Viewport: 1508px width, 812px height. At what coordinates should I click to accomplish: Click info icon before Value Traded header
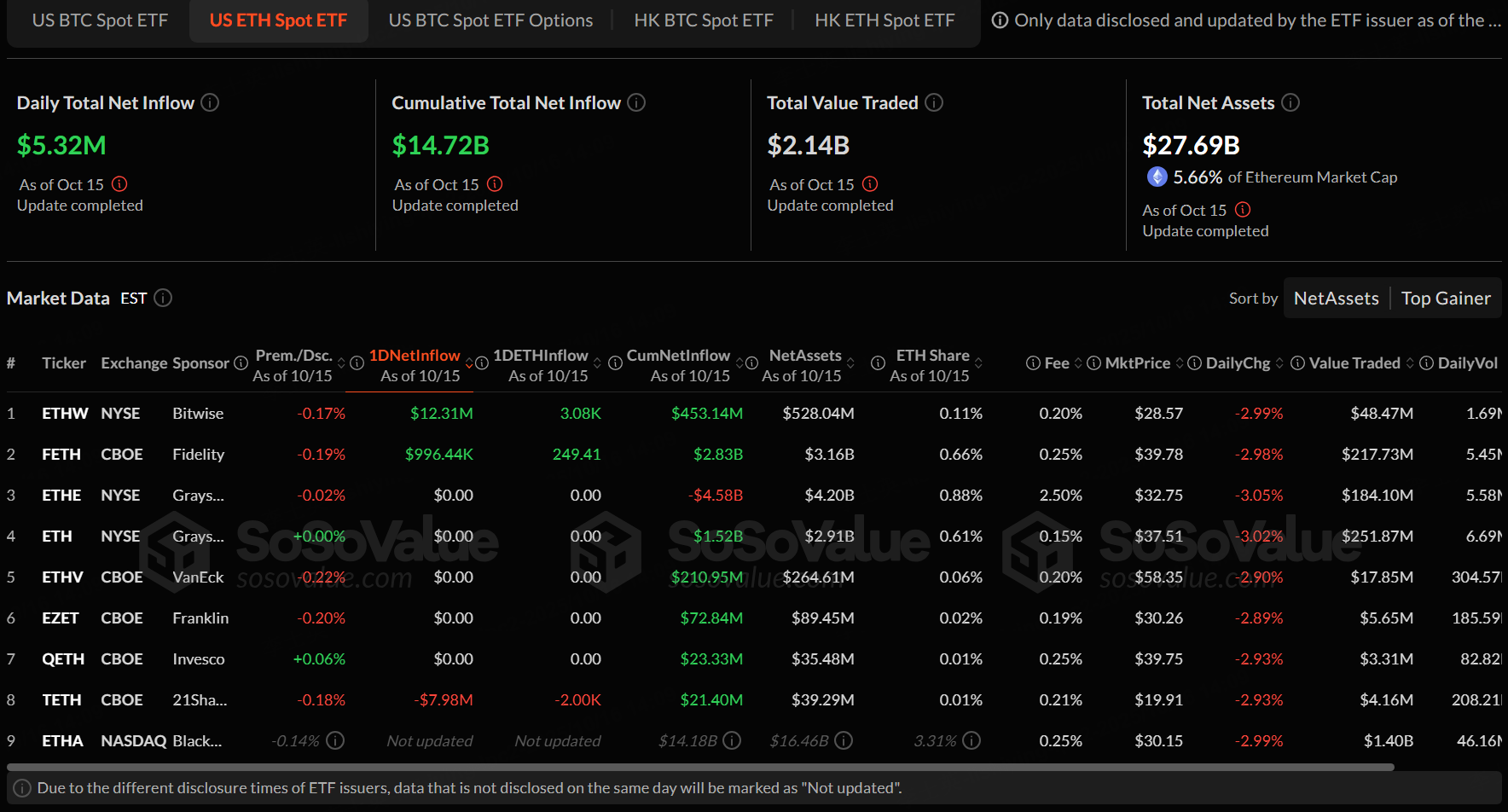click(x=1297, y=363)
